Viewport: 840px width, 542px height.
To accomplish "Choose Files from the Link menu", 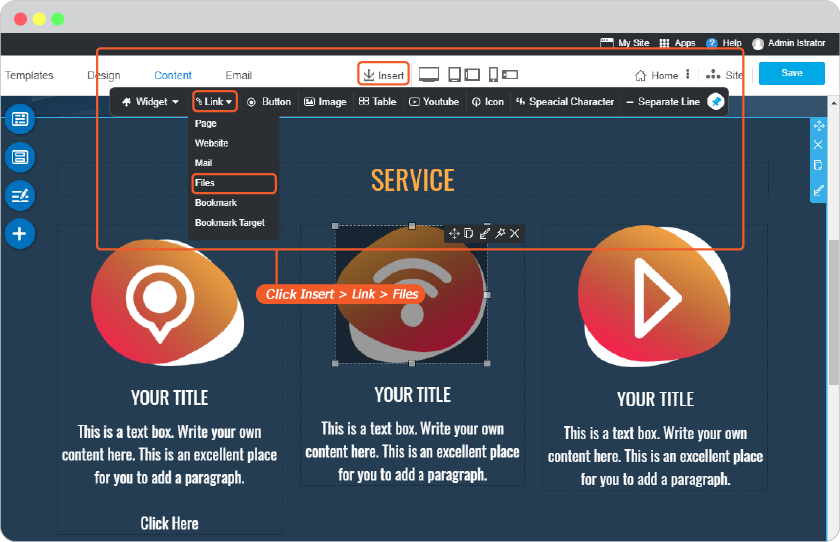I will tap(234, 183).
